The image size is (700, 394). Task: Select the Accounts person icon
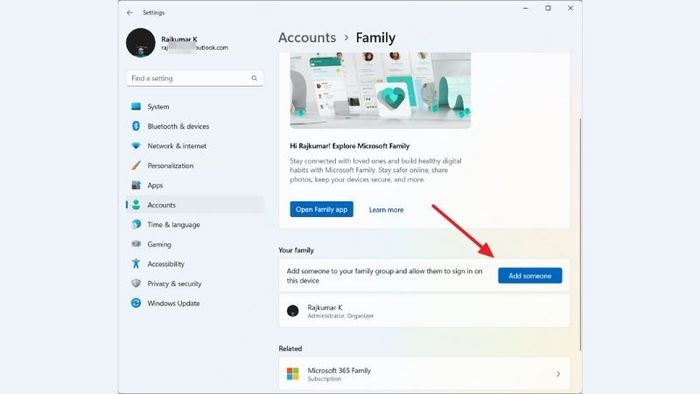point(136,204)
